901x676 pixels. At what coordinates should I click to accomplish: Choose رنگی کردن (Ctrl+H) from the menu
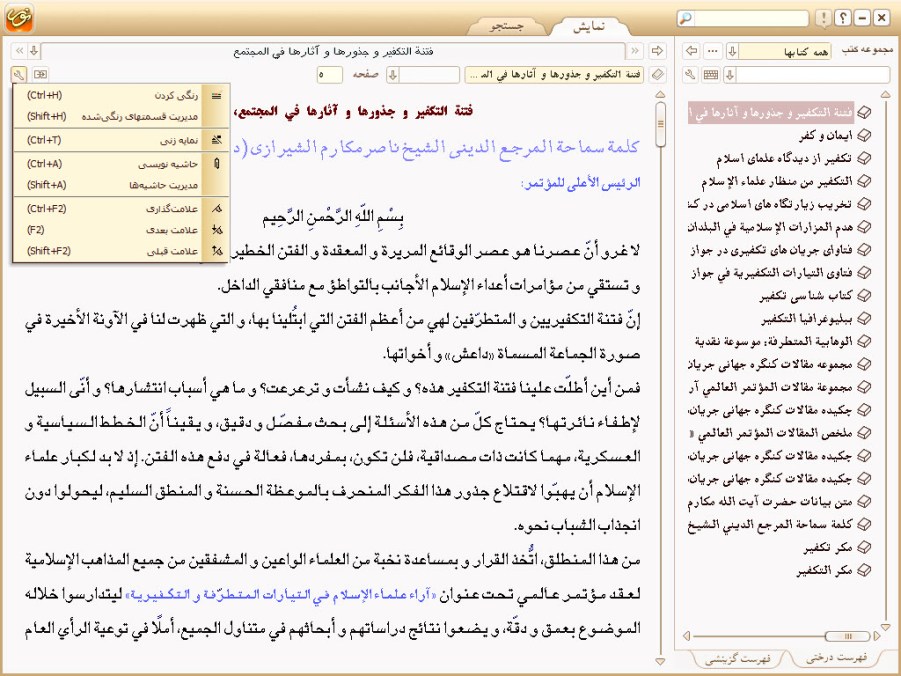coord(121,95)
